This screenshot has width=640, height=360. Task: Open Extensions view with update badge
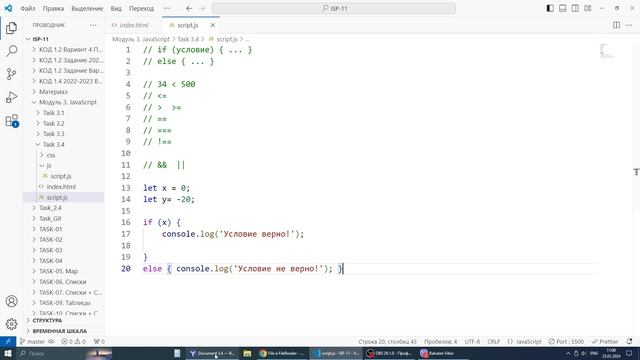(x=11, y=121)
